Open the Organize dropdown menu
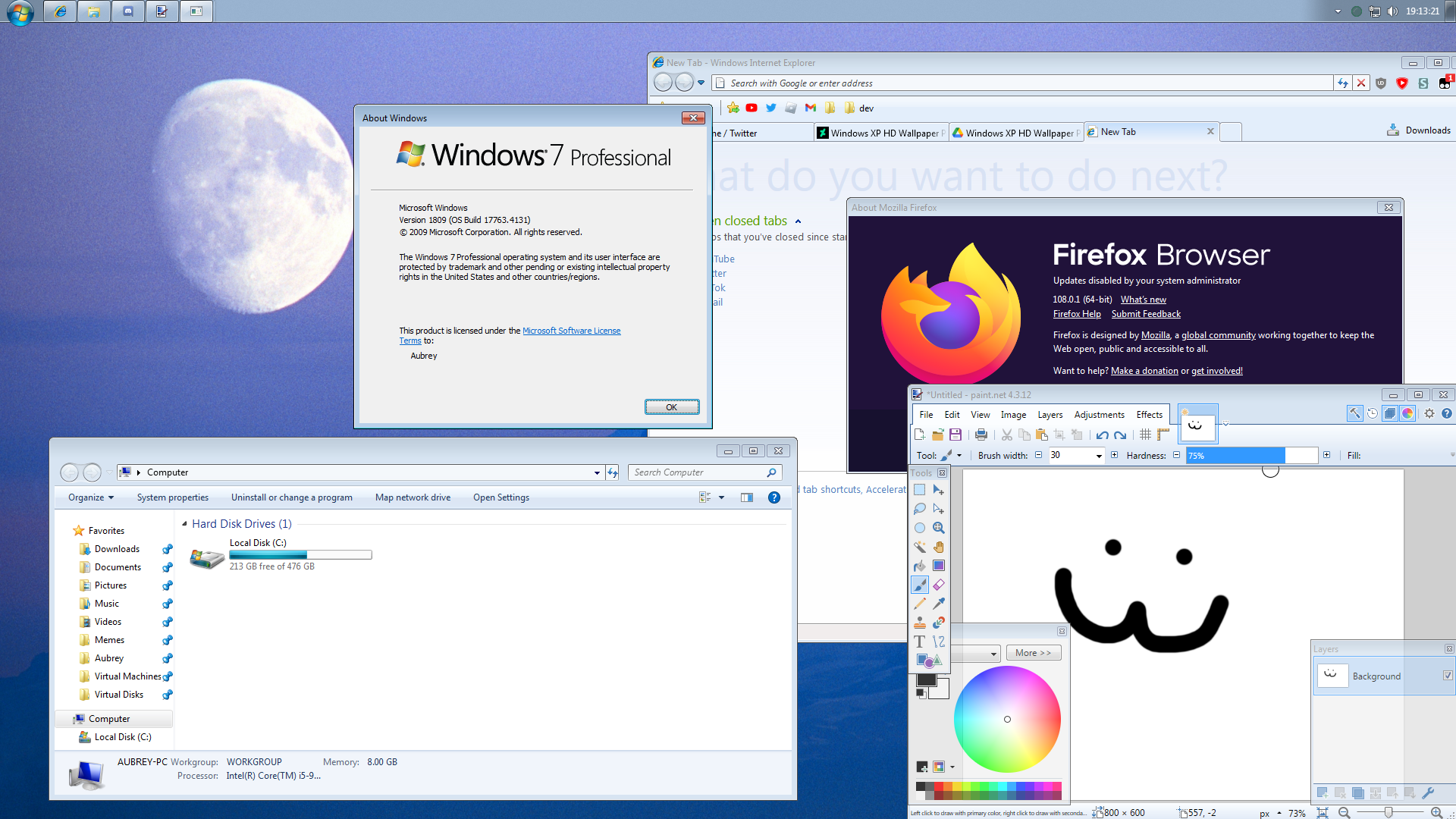This screenshot has height=819, width=1456. point(90,497)
